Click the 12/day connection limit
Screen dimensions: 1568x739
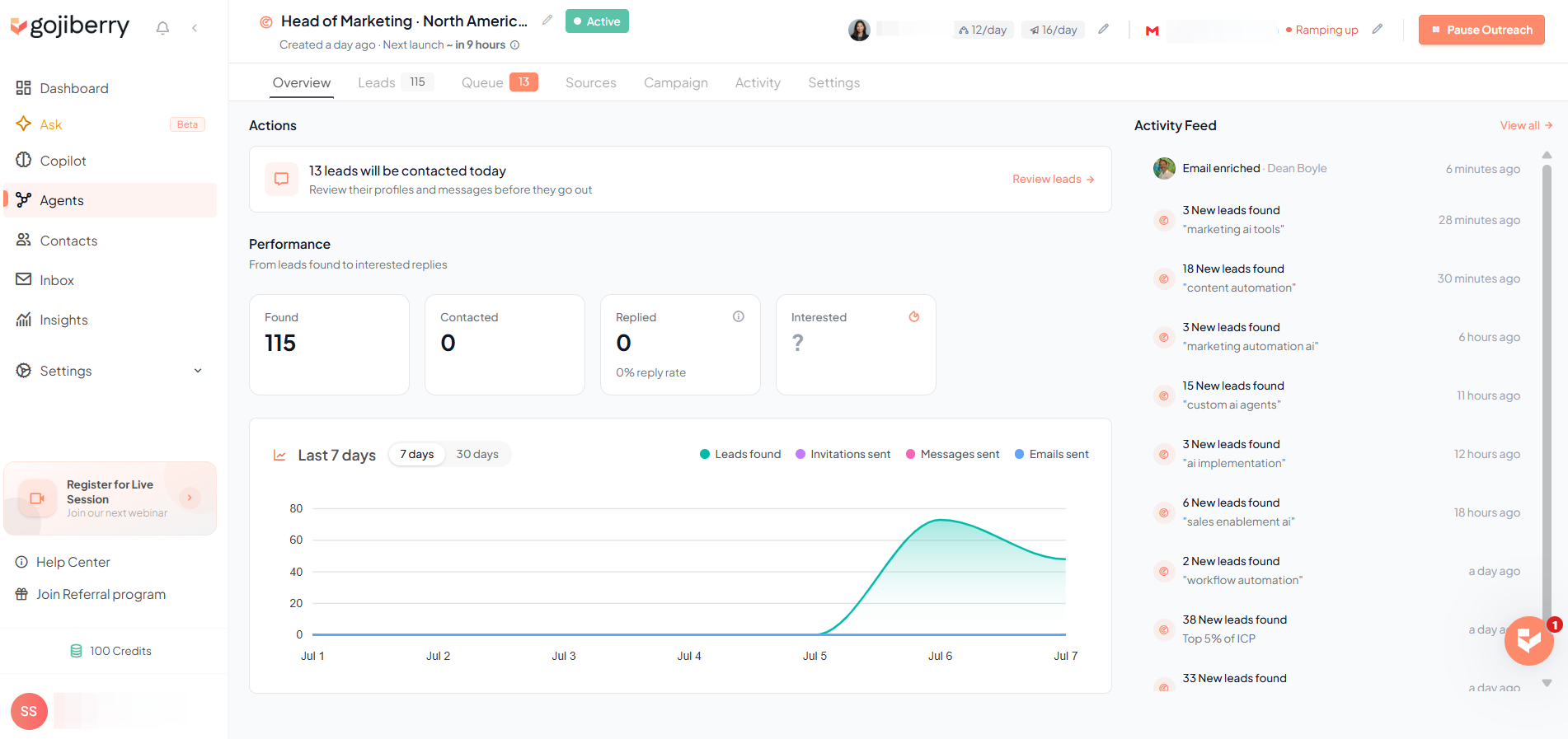983,30
